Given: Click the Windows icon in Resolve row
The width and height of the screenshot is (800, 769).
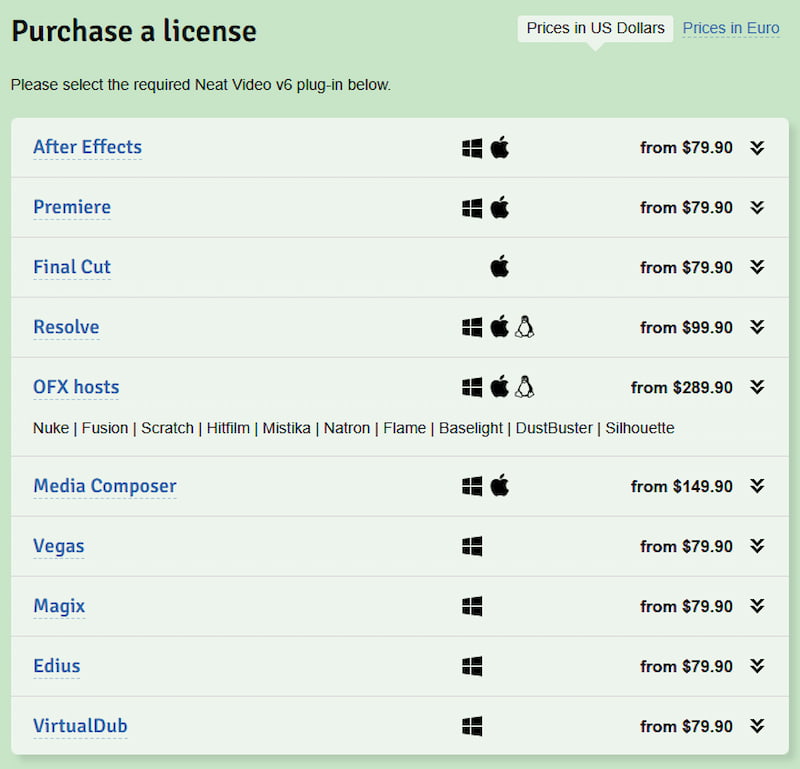Looking at the screenshot, I should [x=472, y=328].
